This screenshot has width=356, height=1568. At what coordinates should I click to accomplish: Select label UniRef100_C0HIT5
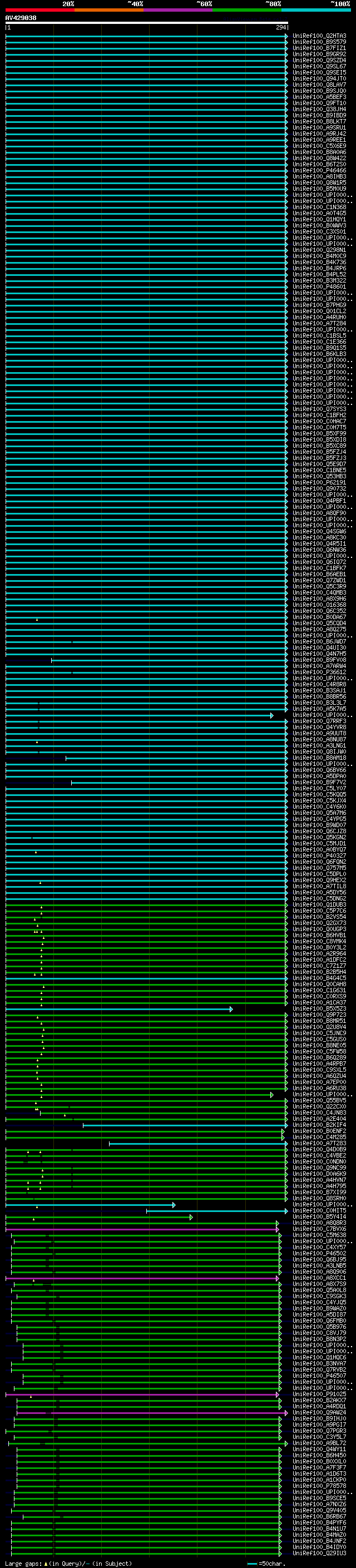[x=319, y=1211]
